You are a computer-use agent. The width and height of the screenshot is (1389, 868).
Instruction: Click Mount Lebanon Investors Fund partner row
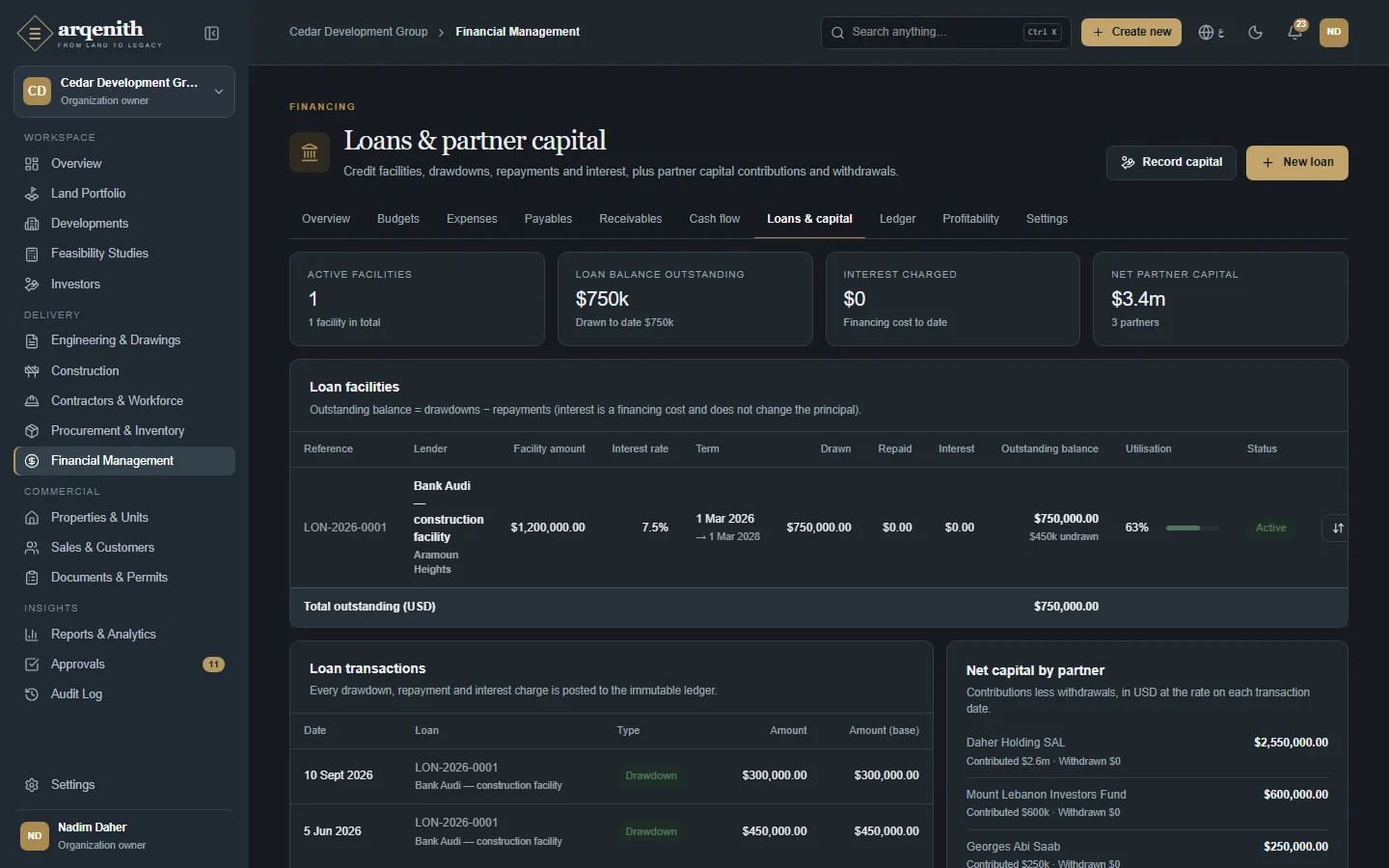1147,802
